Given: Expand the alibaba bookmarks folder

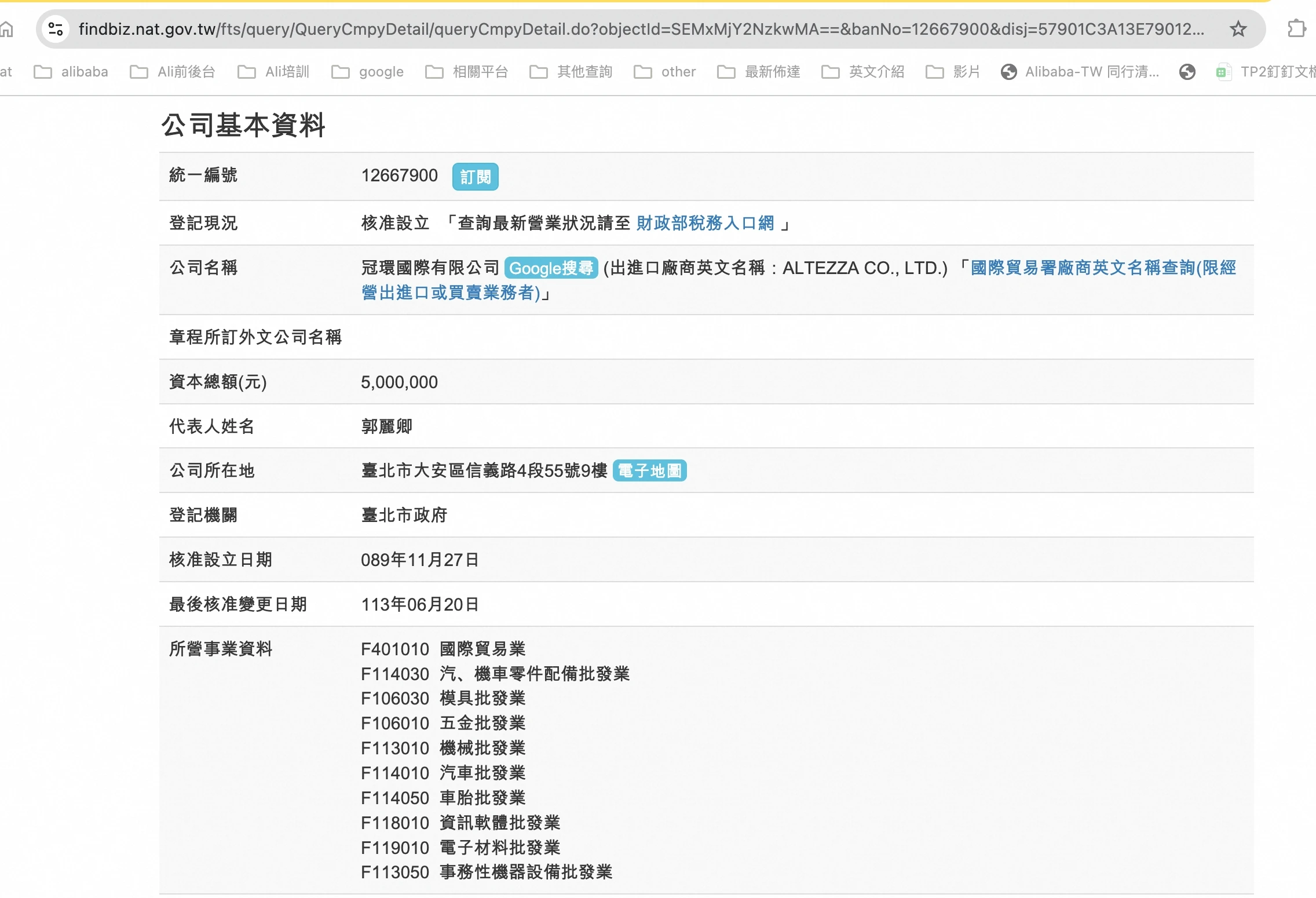Looking at the screenshot, I should click(x=71, y=72).
